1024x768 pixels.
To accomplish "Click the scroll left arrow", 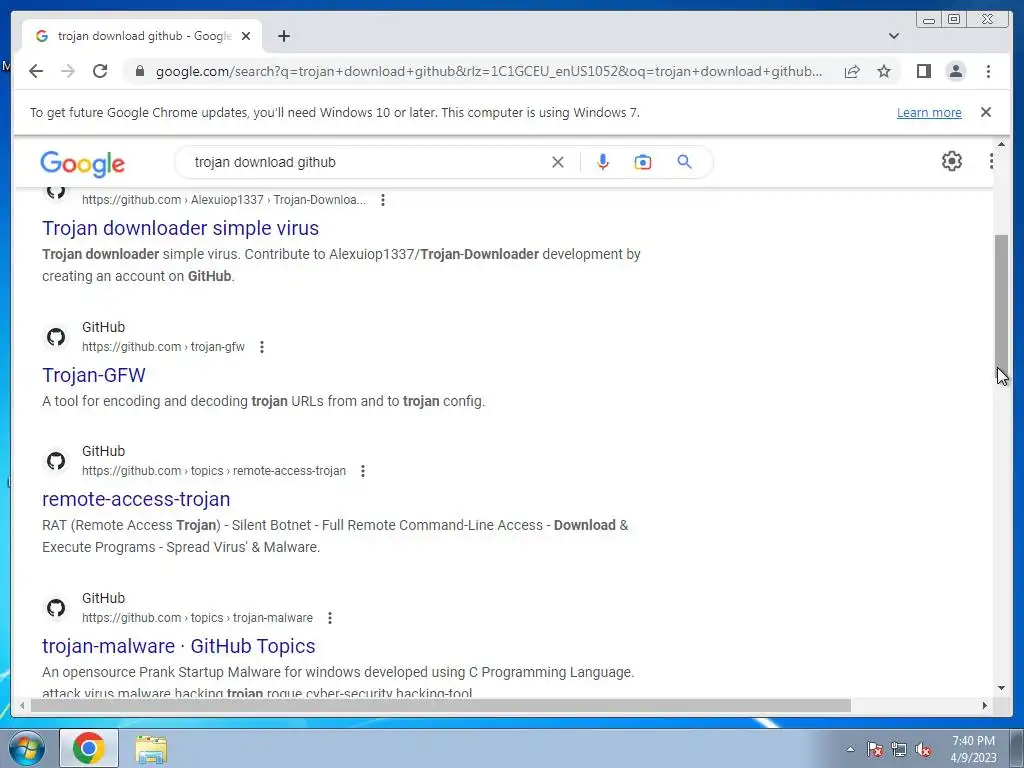I will point(22,705).
